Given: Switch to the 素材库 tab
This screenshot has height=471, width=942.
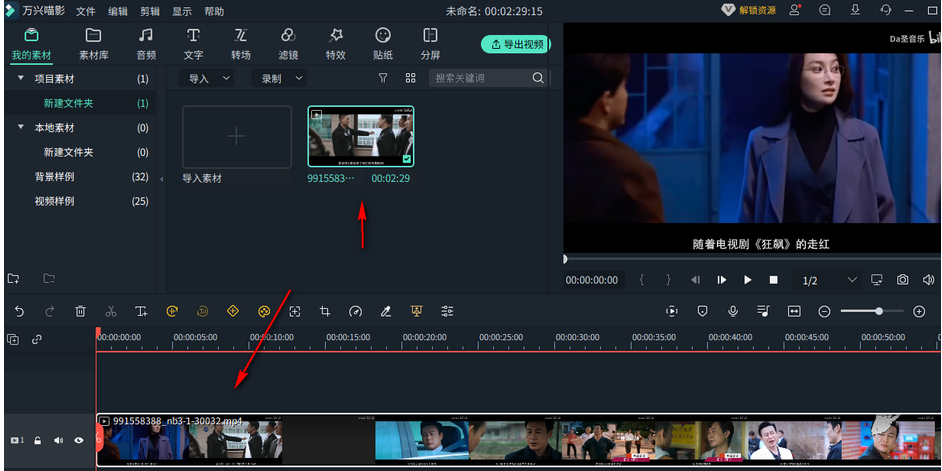Looking at the screenshot, I should click(94, 44).
